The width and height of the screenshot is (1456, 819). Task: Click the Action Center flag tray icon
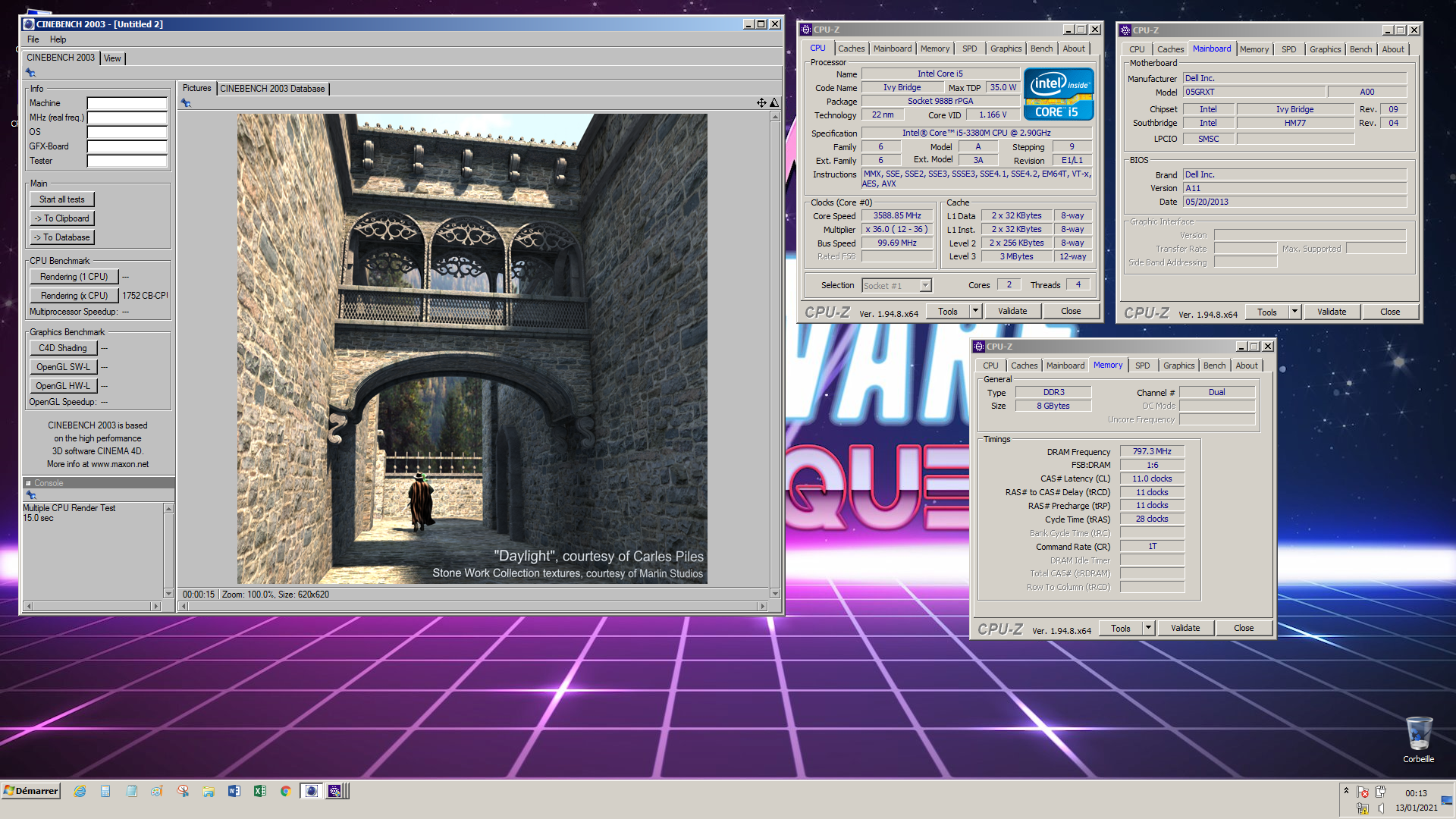click(1363, 792)
